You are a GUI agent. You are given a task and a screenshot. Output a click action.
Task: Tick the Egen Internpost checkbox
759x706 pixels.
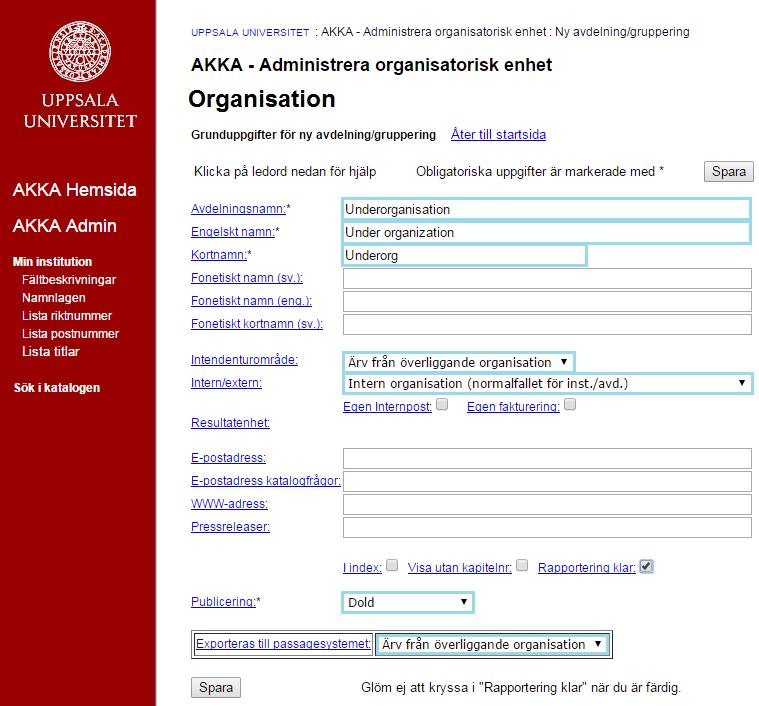click(442, 404)
